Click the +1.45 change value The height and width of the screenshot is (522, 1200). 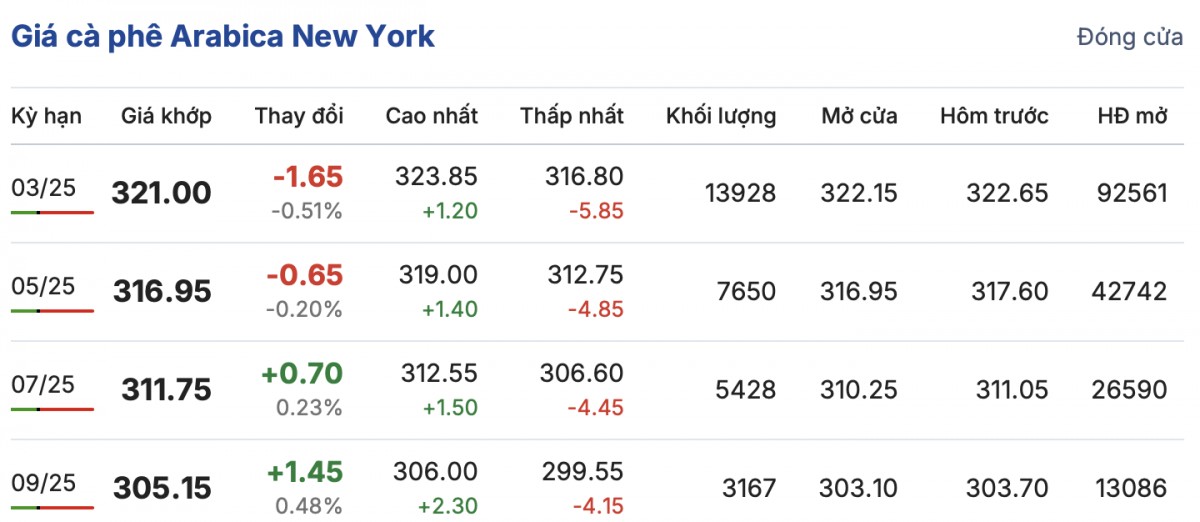[301, 472]
